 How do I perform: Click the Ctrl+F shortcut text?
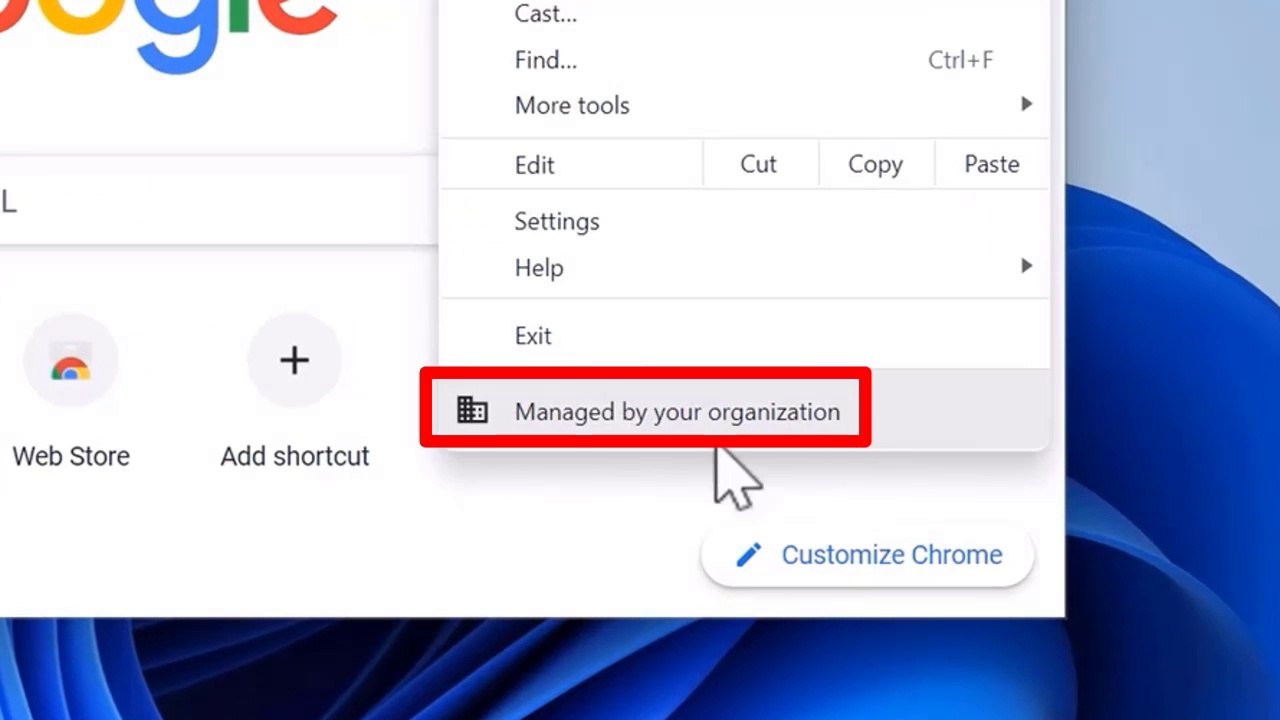[x=960, y=60]
